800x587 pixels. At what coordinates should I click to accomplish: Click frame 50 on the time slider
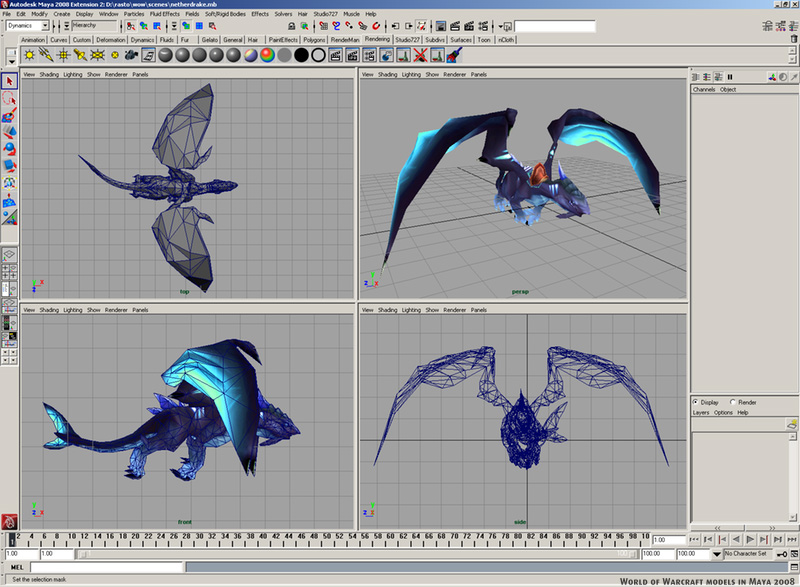pyautogui.click(x=327, y=539)
